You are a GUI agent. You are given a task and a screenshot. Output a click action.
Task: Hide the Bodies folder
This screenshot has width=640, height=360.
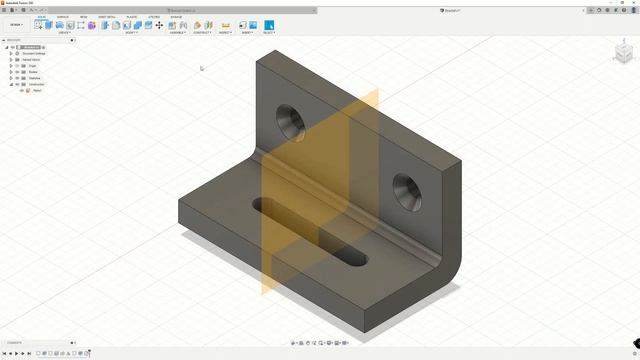(x=17, y=72)
